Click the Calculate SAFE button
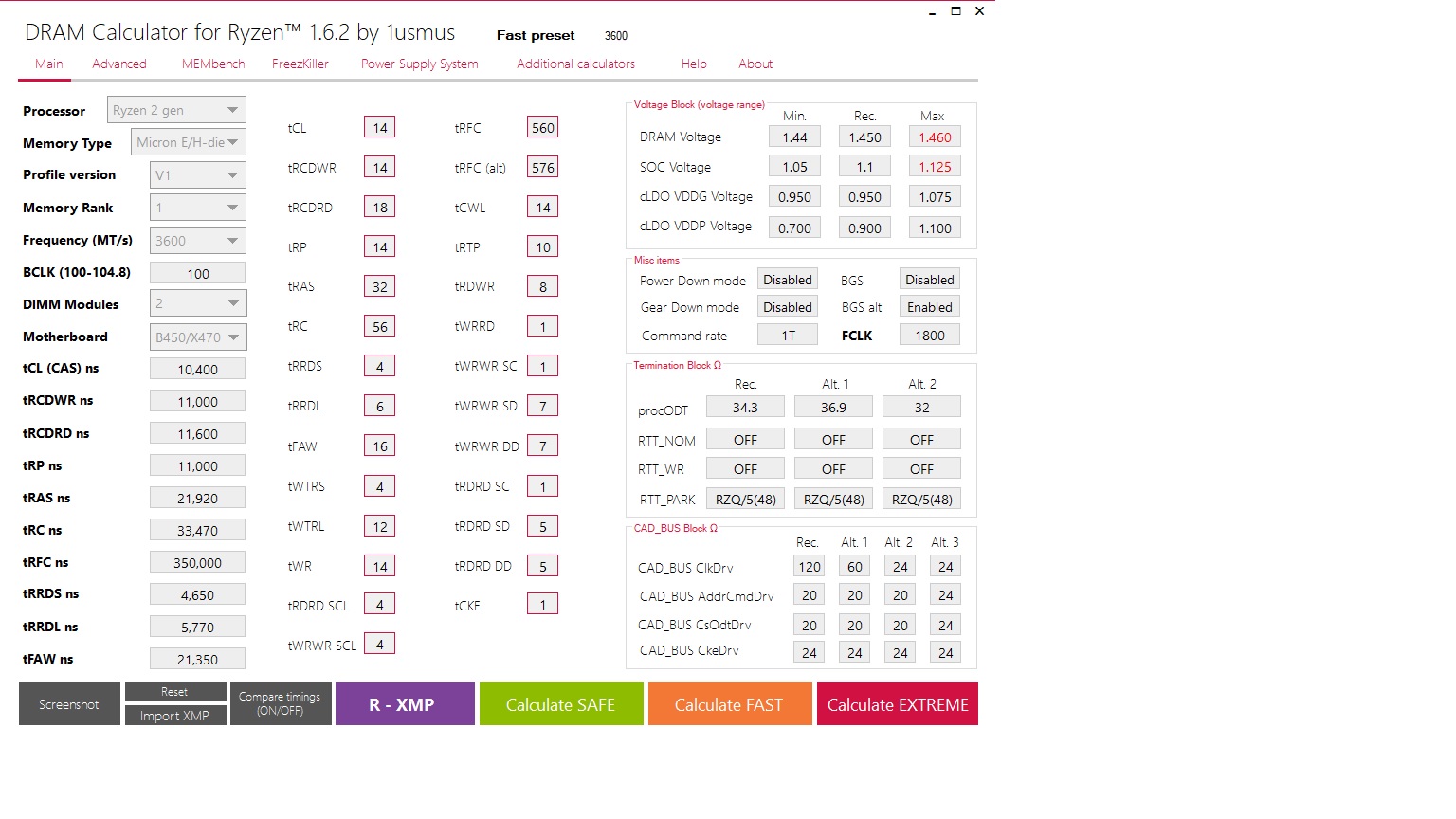Image resolution: width=1456 pixels, height=819 pixels. (561, 704)
